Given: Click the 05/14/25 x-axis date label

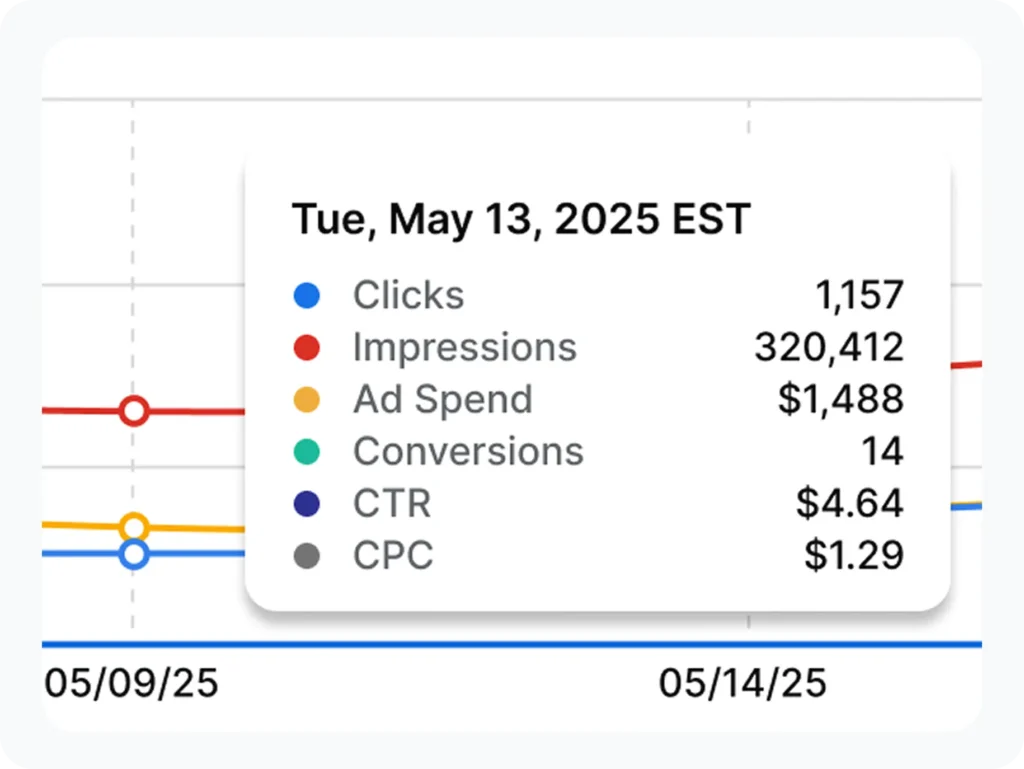Looking at the screenshot, I should tap(742, 683).
